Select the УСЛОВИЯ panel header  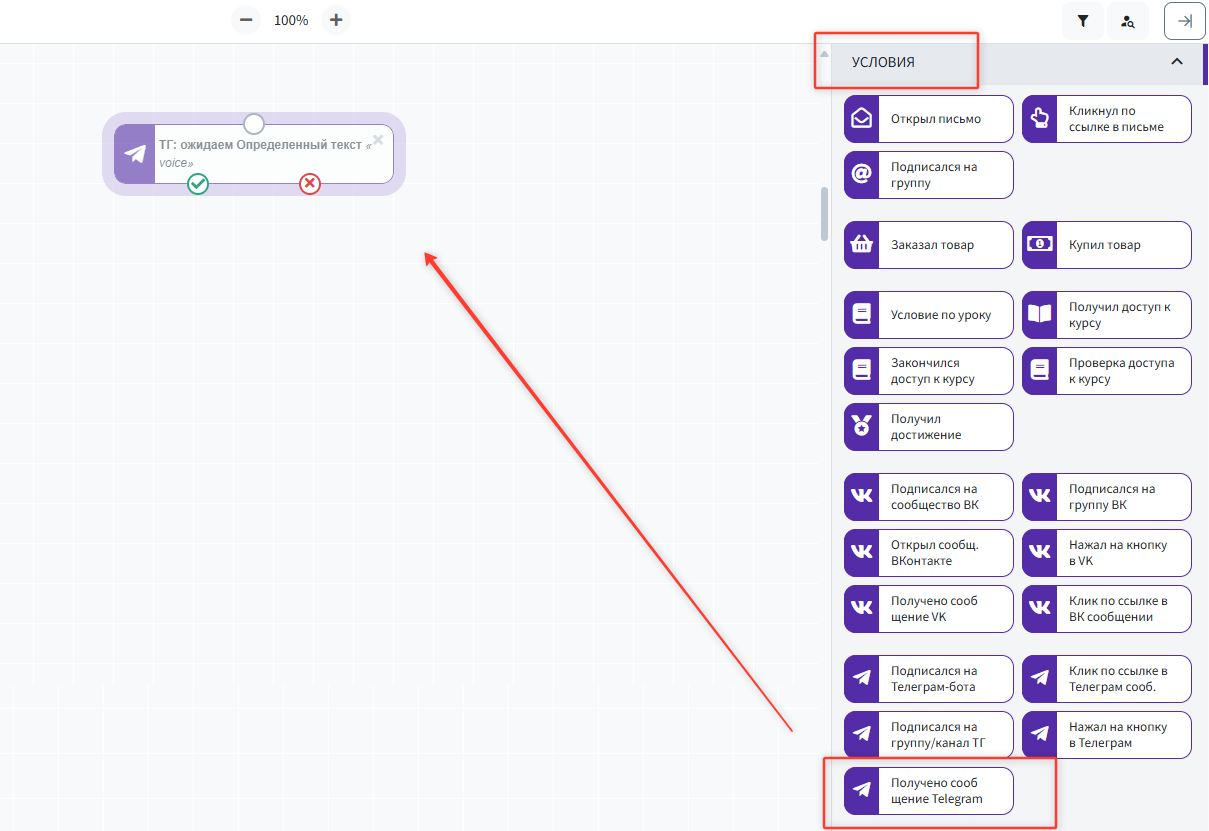pos(900,62)
